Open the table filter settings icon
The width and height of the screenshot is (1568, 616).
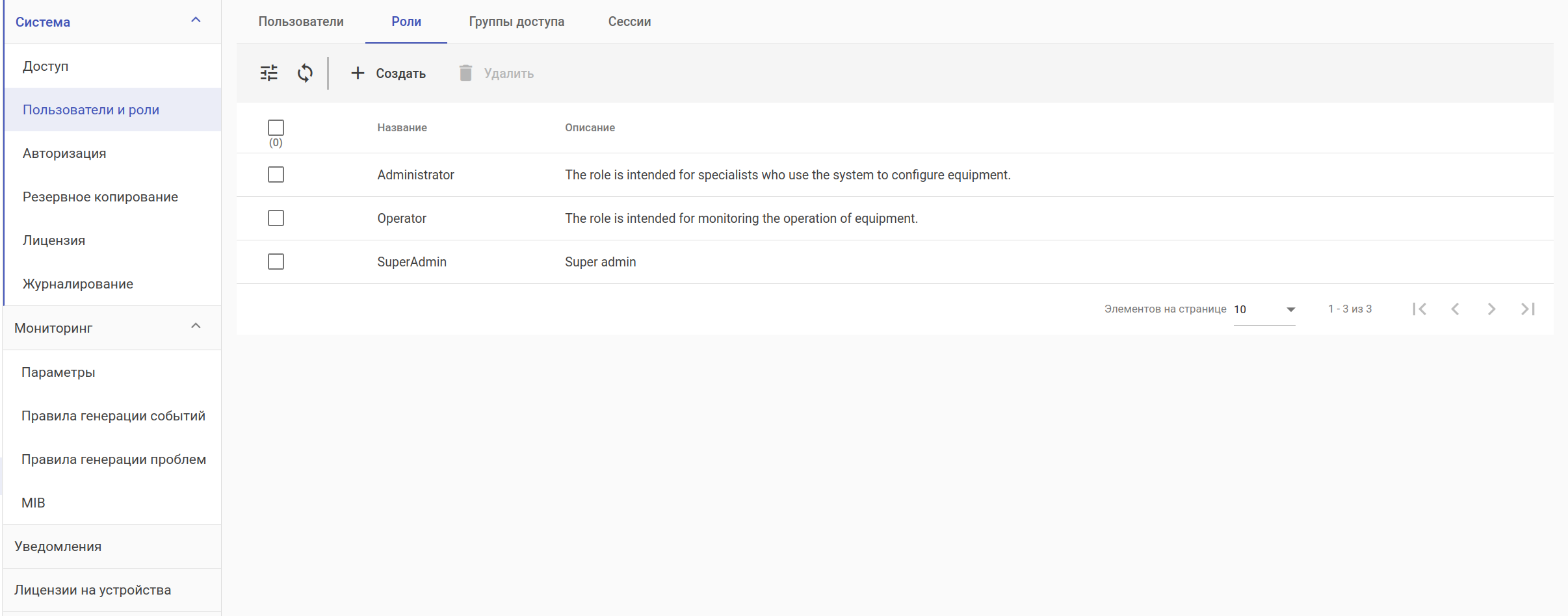(268, 73)
